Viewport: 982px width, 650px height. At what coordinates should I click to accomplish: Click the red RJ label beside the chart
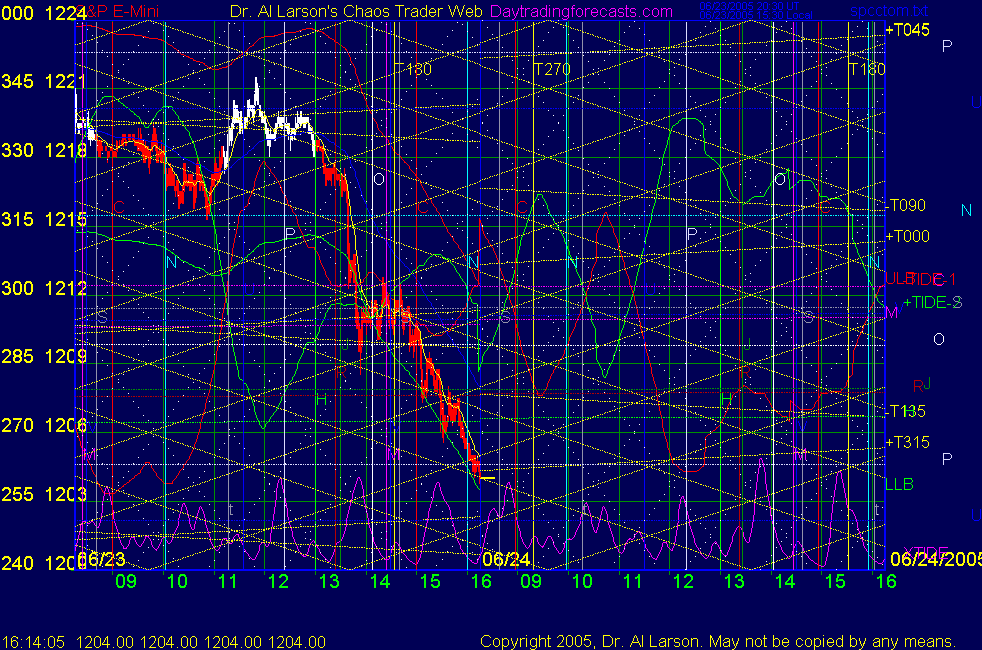(922, 385)
